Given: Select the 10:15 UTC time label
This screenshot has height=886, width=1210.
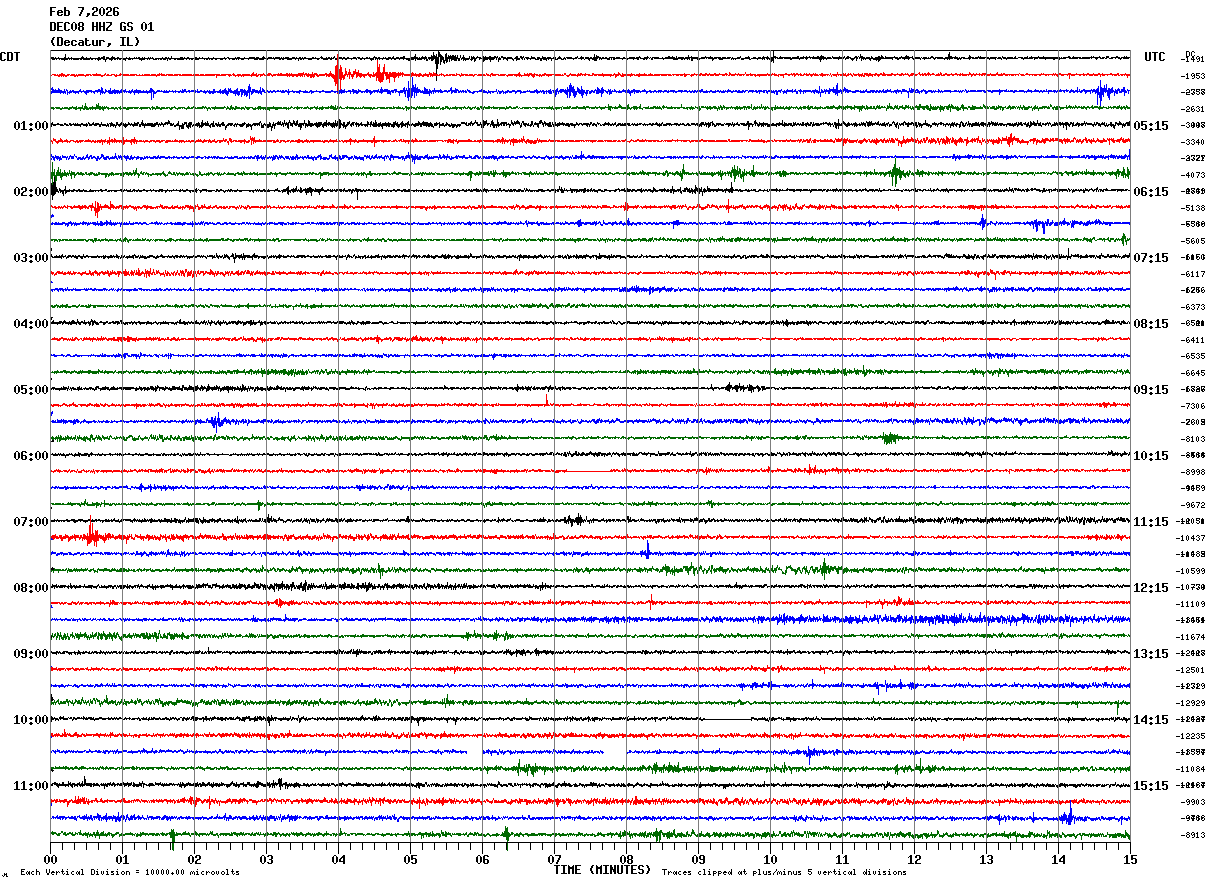Looking at the screenshot, I should point(1151,456).
